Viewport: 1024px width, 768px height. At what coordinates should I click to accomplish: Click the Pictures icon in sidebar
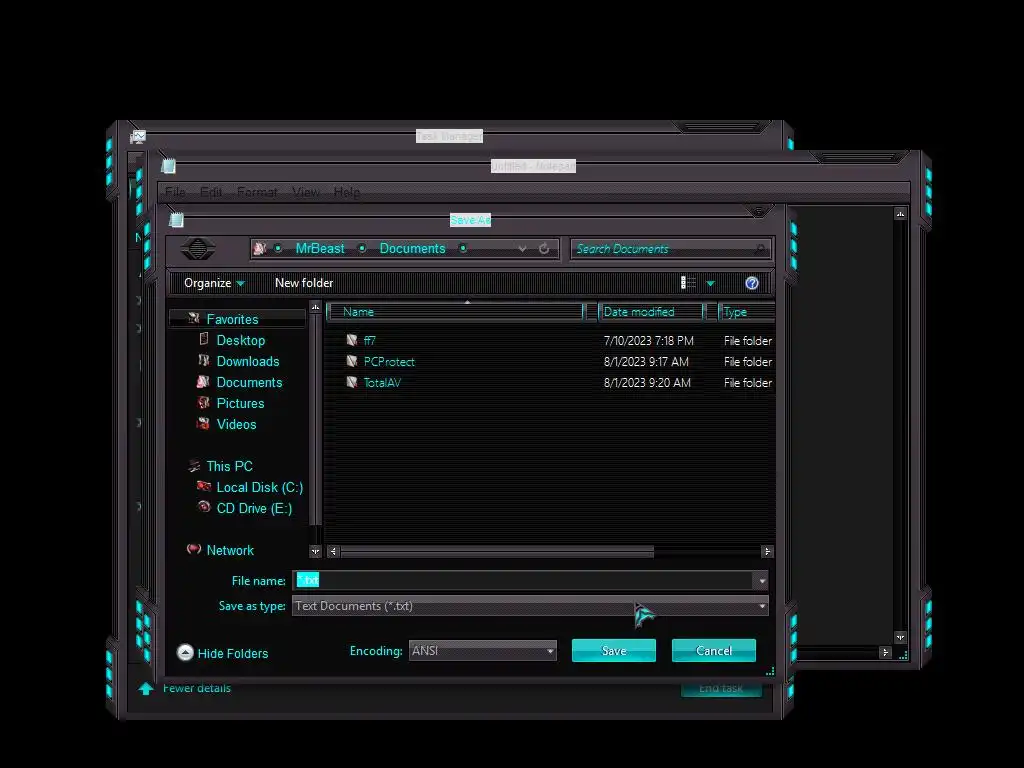(204, 402)
